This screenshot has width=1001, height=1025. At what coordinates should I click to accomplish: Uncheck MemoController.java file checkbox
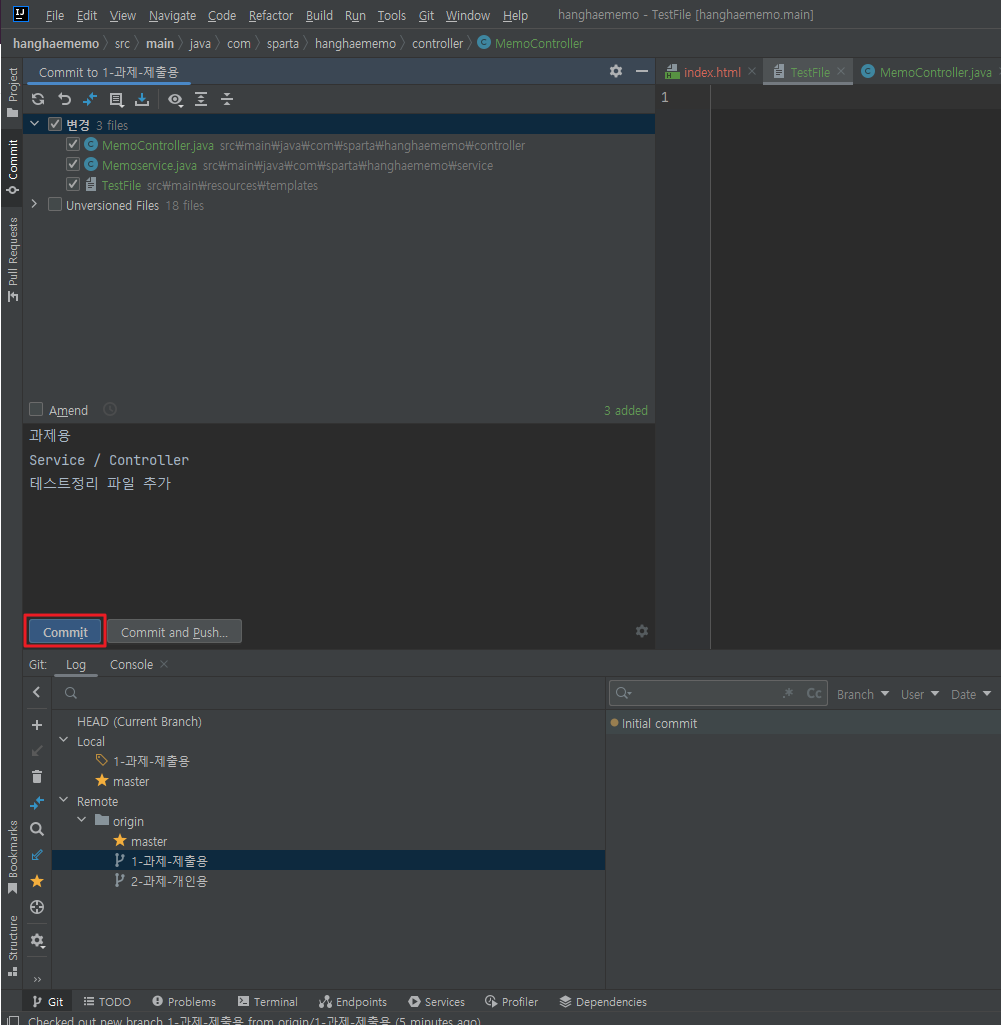pyautogui.click(x=73, y=144)
